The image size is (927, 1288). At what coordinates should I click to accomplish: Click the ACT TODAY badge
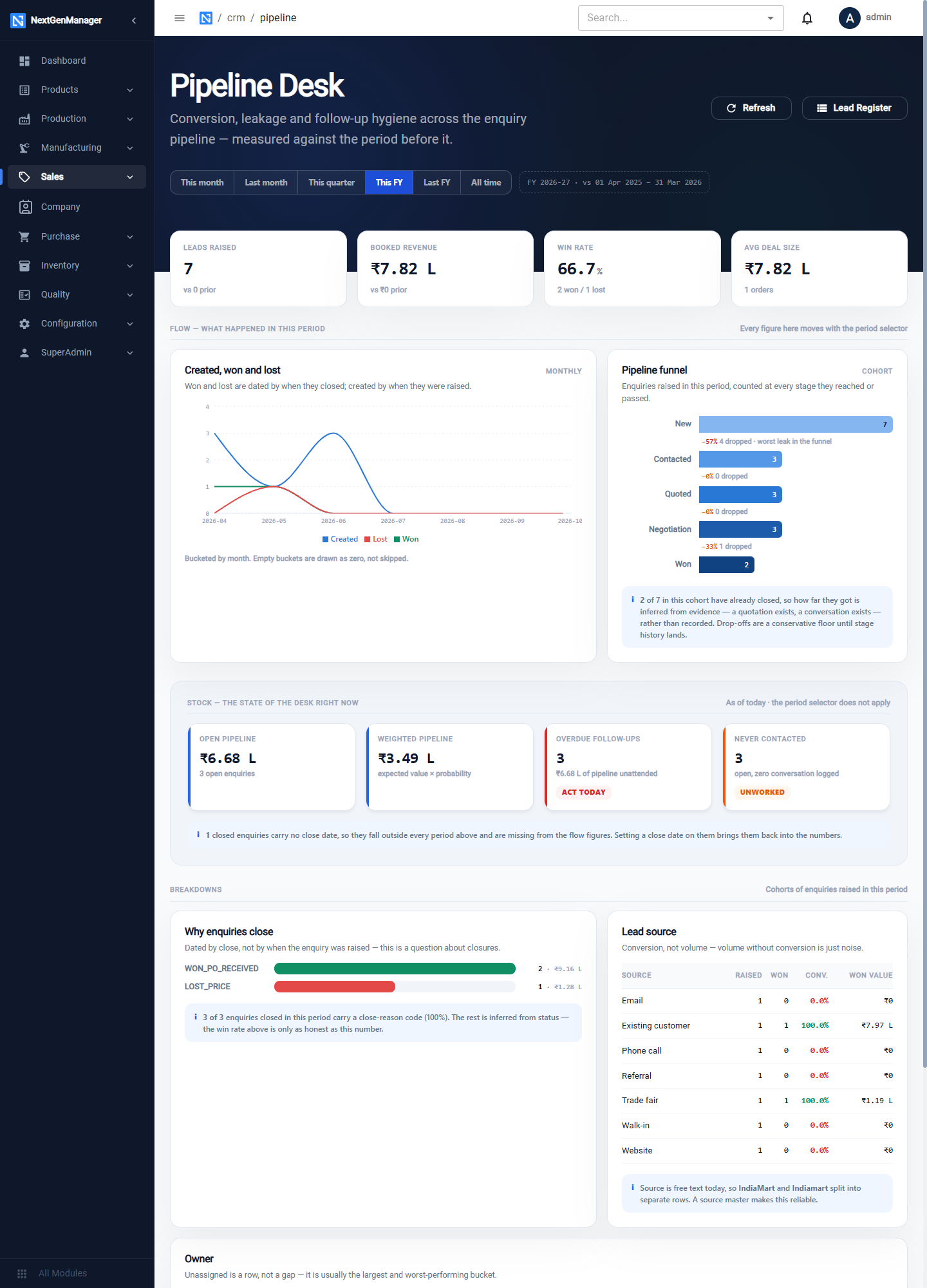pos(583,792)
